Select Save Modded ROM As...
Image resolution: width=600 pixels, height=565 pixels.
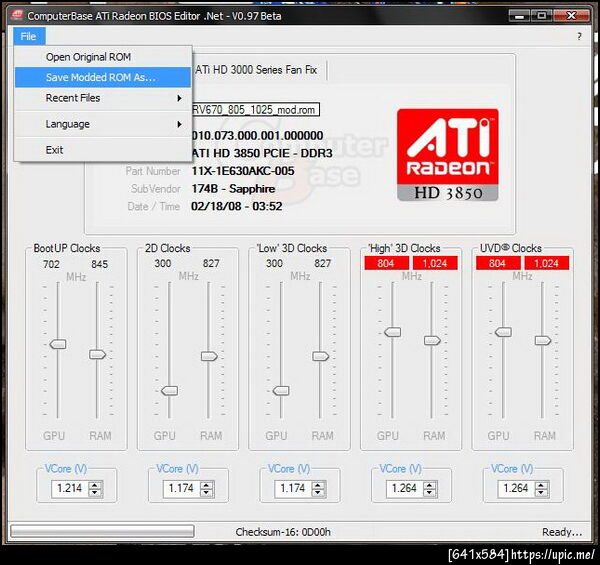tap(103, 77)
